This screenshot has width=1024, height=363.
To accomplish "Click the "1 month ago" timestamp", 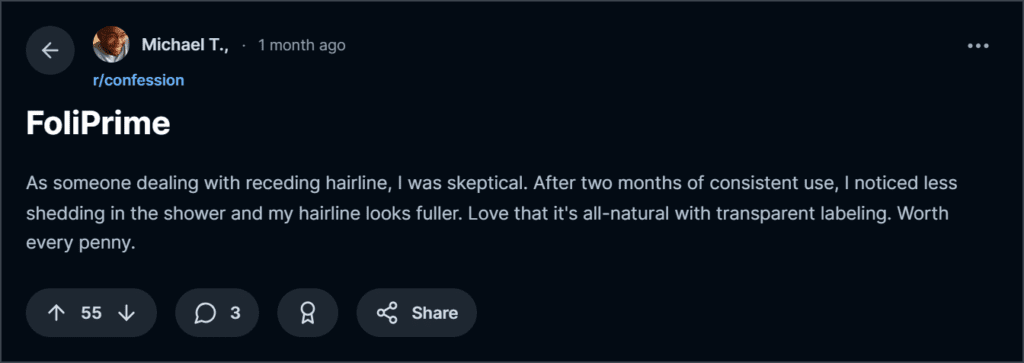I will (x=302, y=45).
